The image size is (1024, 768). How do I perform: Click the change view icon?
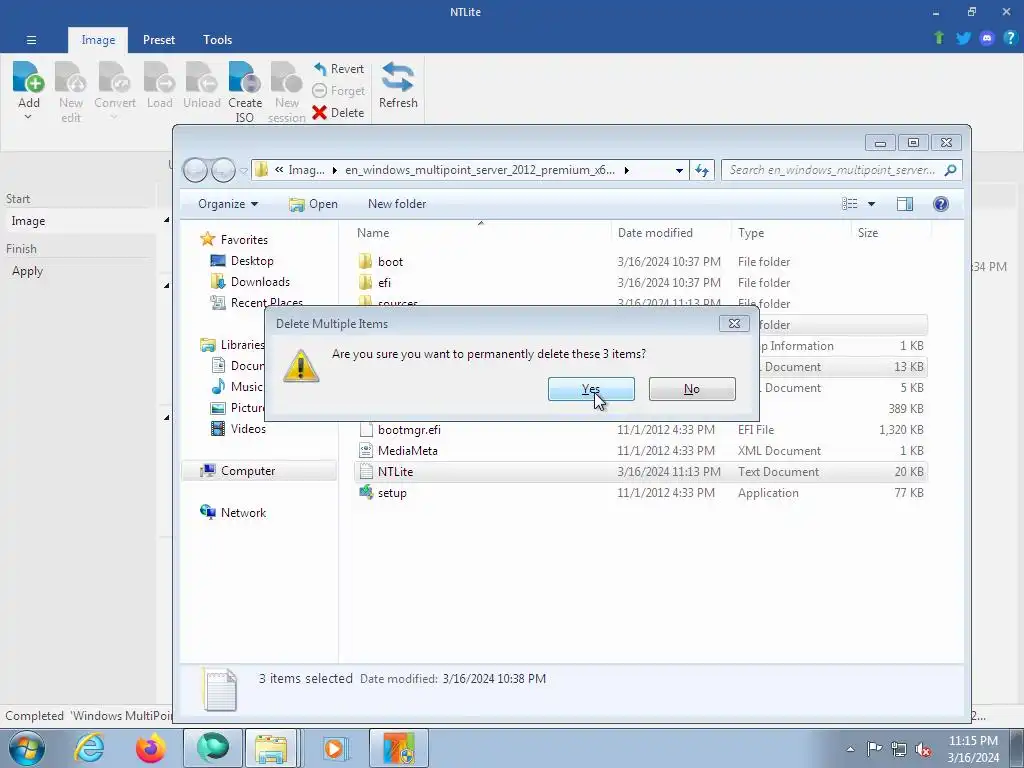[x=850, y=204]
